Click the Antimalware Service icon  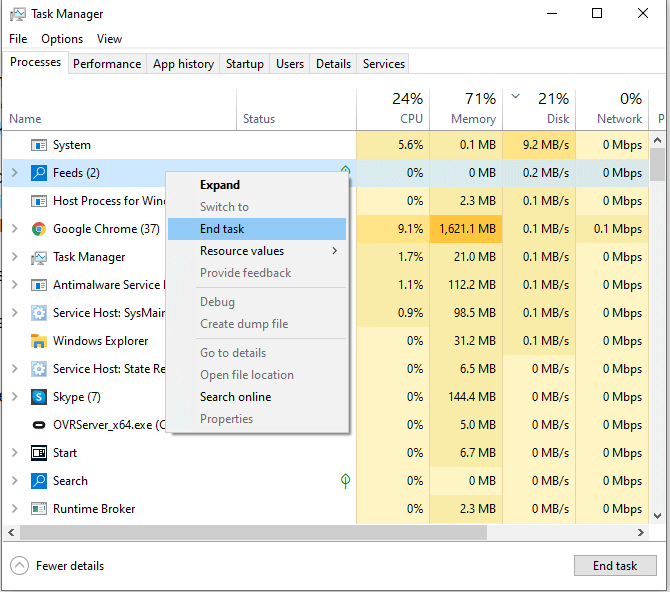[39, 285]
